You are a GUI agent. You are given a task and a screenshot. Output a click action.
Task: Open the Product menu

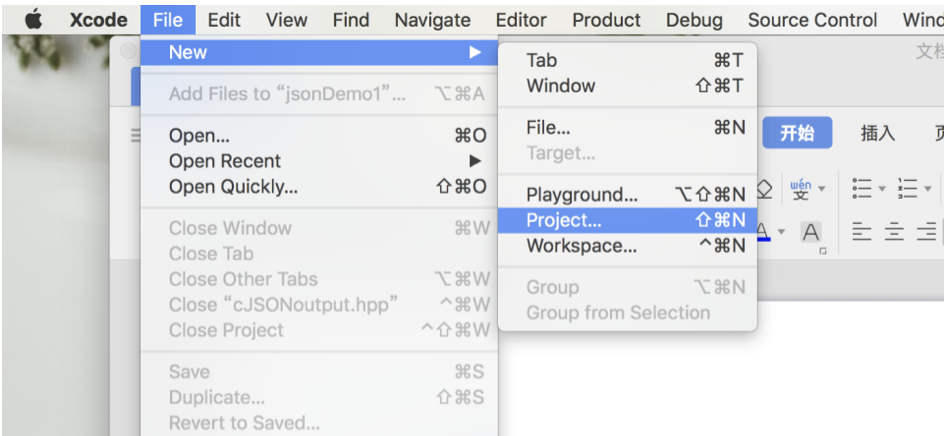[606, 20]
